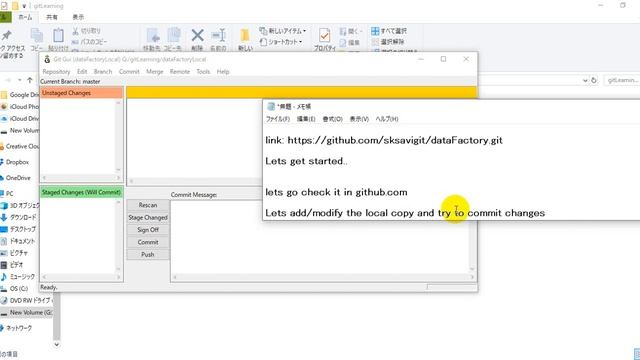This screenshot has height=360, width=640.
Task: Open Tools menu in Git Gui
Action: point(203,71)
